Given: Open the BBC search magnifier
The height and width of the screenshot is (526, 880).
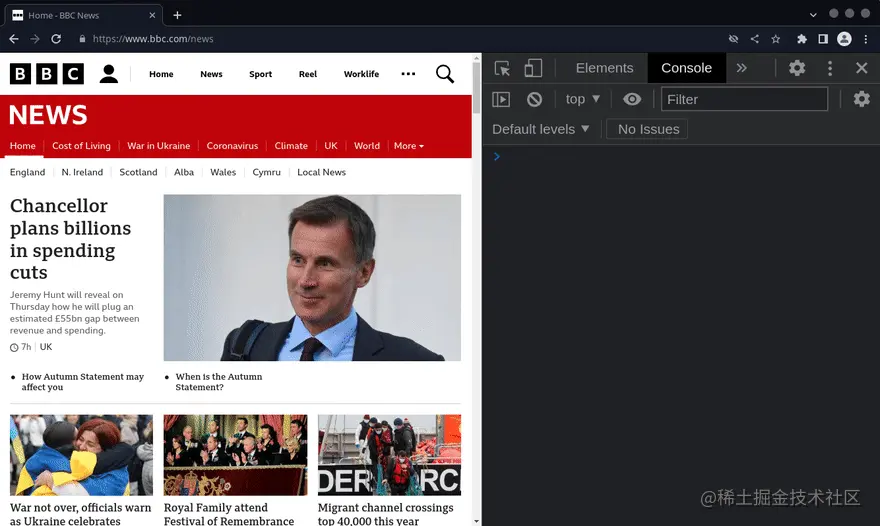Looking at the screenshot, I should (x=445, y=74).
